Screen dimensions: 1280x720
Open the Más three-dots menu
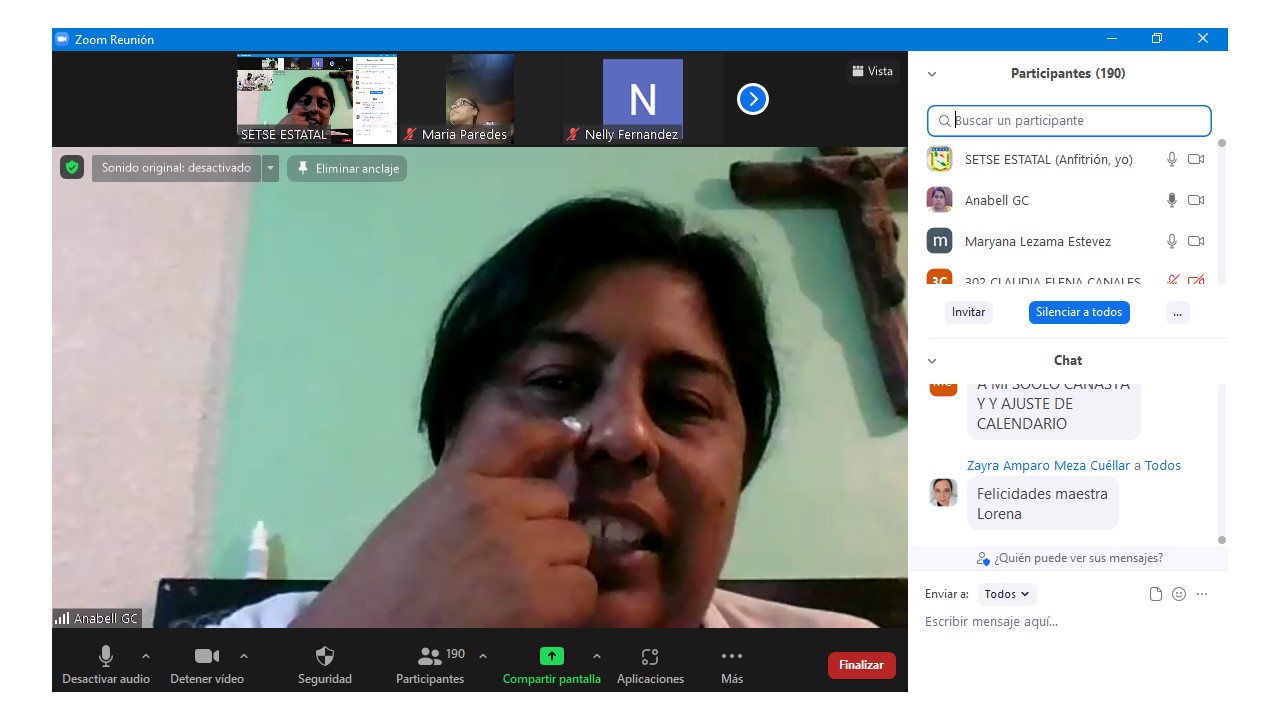tap(732, 656)
